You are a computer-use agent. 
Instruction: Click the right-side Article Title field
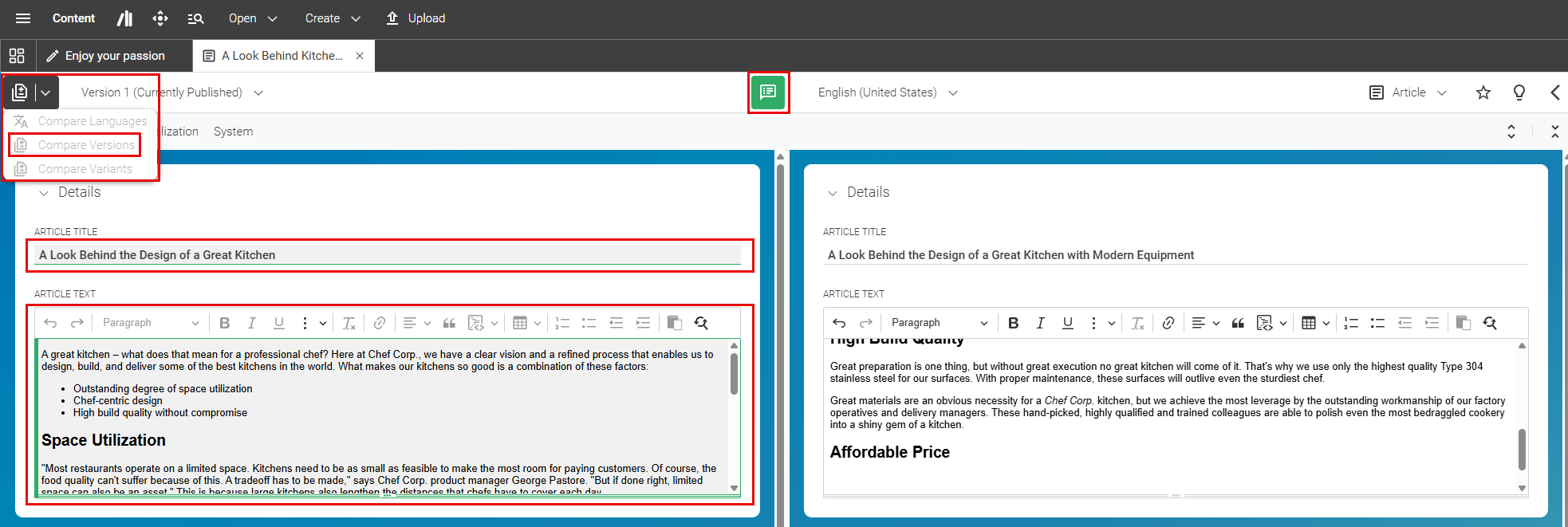pos(1174,255)
